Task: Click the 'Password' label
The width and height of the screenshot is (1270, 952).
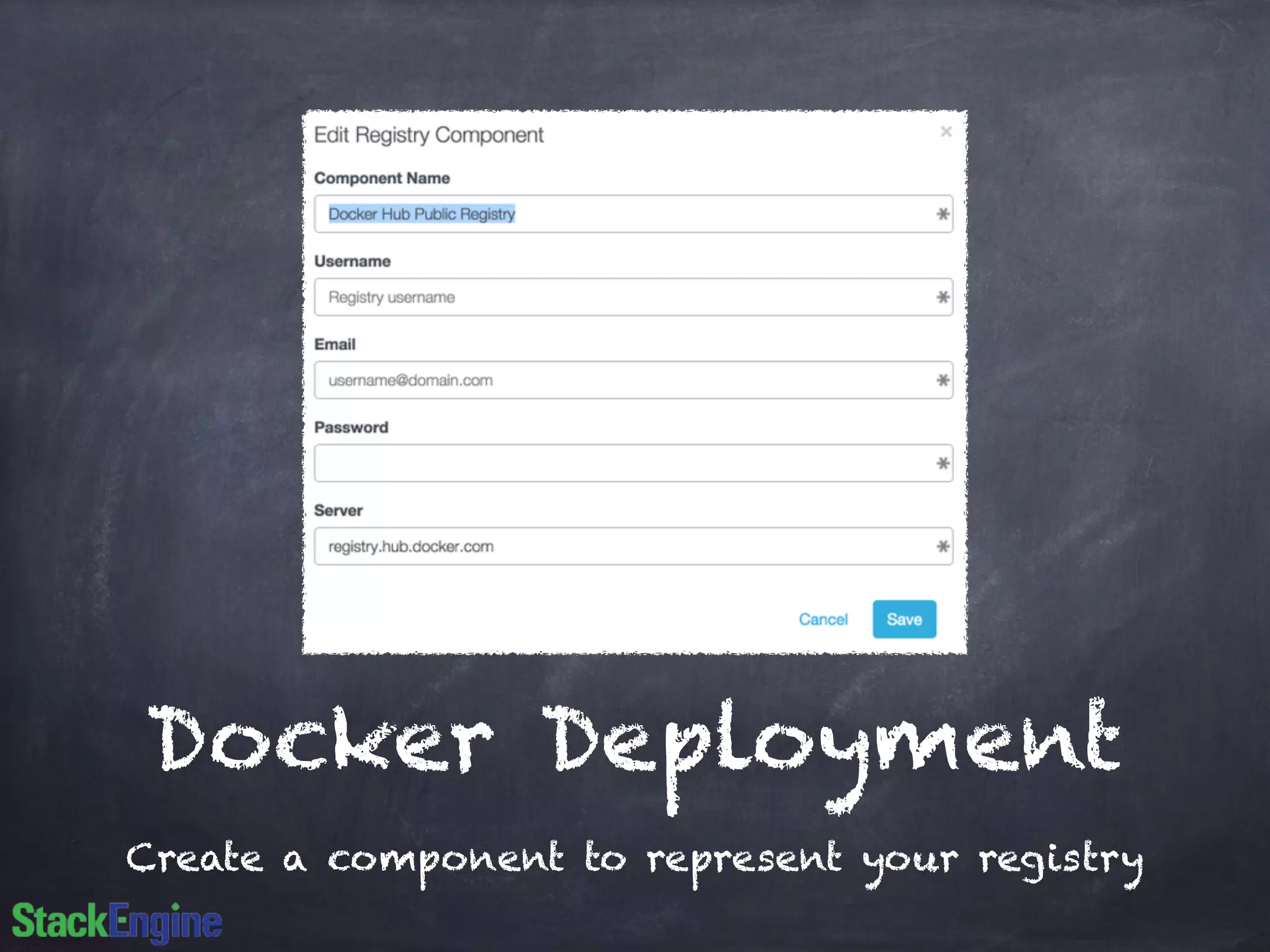Action: click(x=351, y=427)
